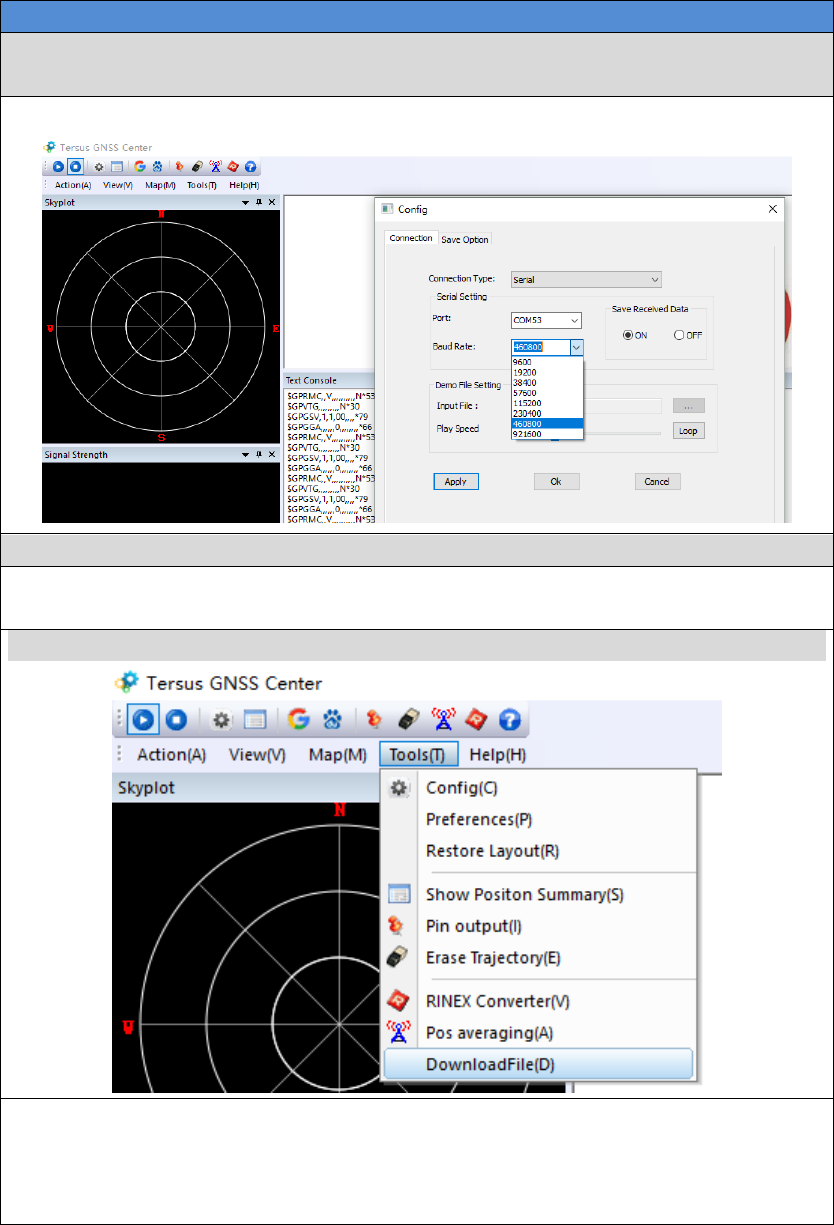Open Config via the gear toolbar icon, lower screenshot
The image size is (834, 1225).
pyautogui.click(x=221, y=719)
